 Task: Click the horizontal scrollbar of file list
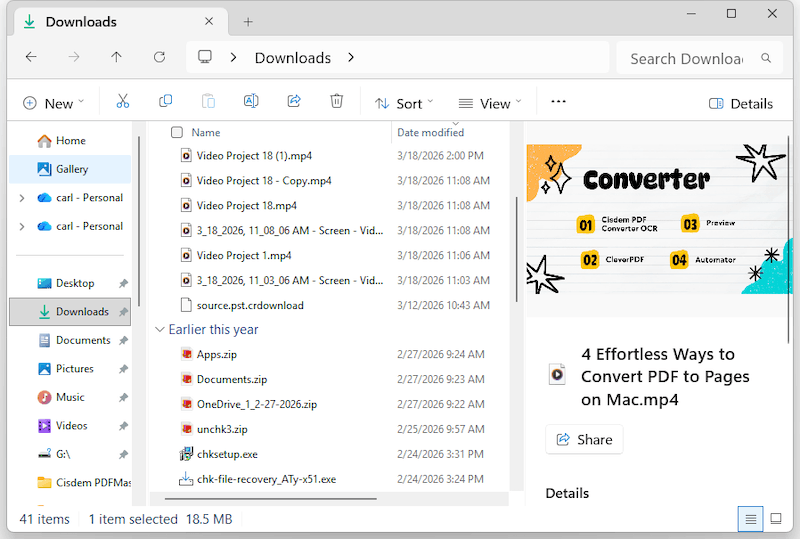click(x=270, y=498)
